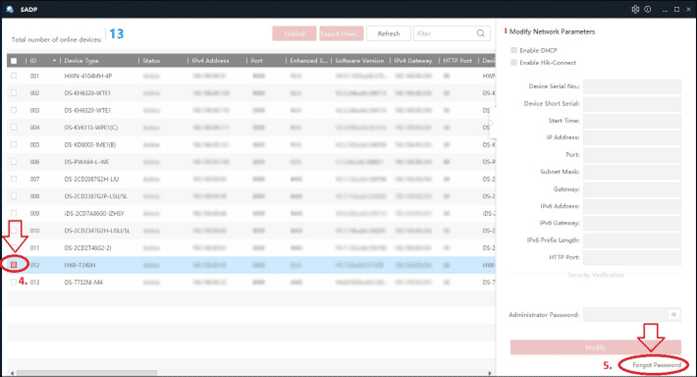Image resolution: width=697 pixels, height=377 pixels.
Task: Select row iDS-2CD7A86G0-IZHSY
Action: pos(251,213)
